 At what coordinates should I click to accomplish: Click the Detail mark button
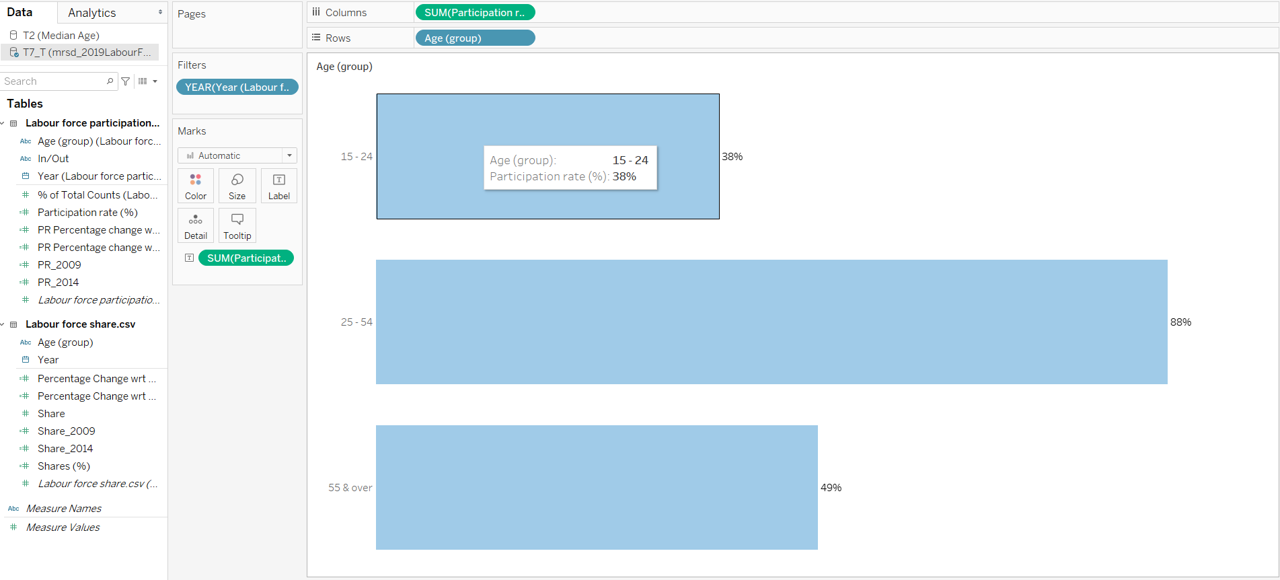tap(195, 225)
